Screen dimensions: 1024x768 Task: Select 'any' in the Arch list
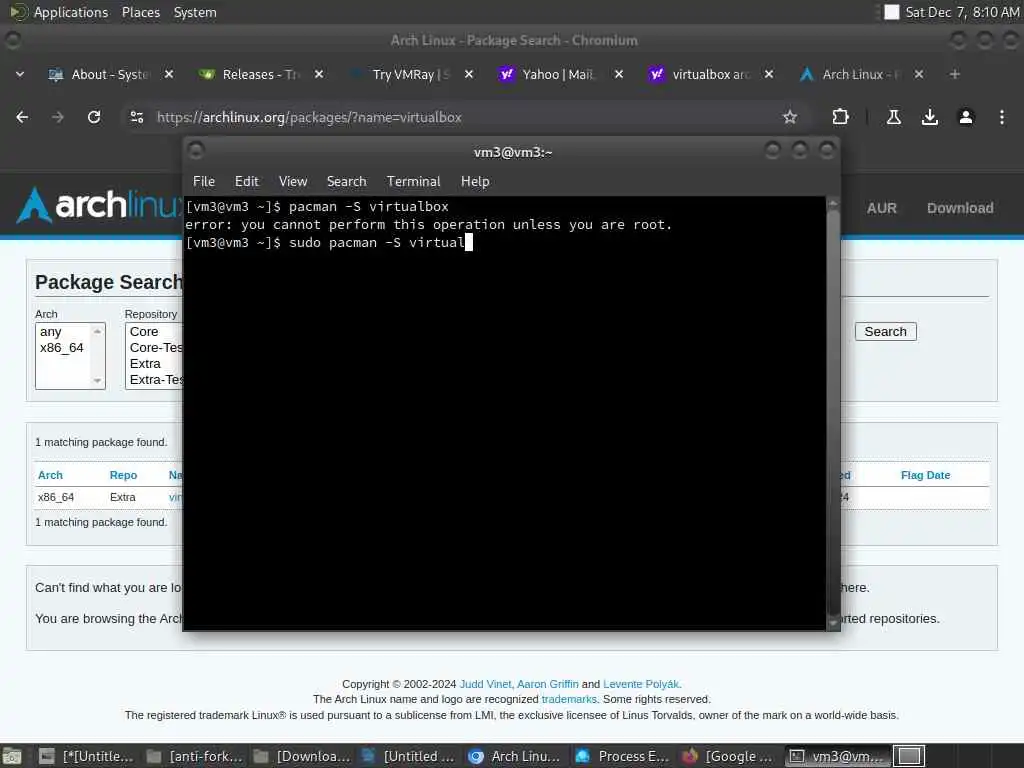50,332
